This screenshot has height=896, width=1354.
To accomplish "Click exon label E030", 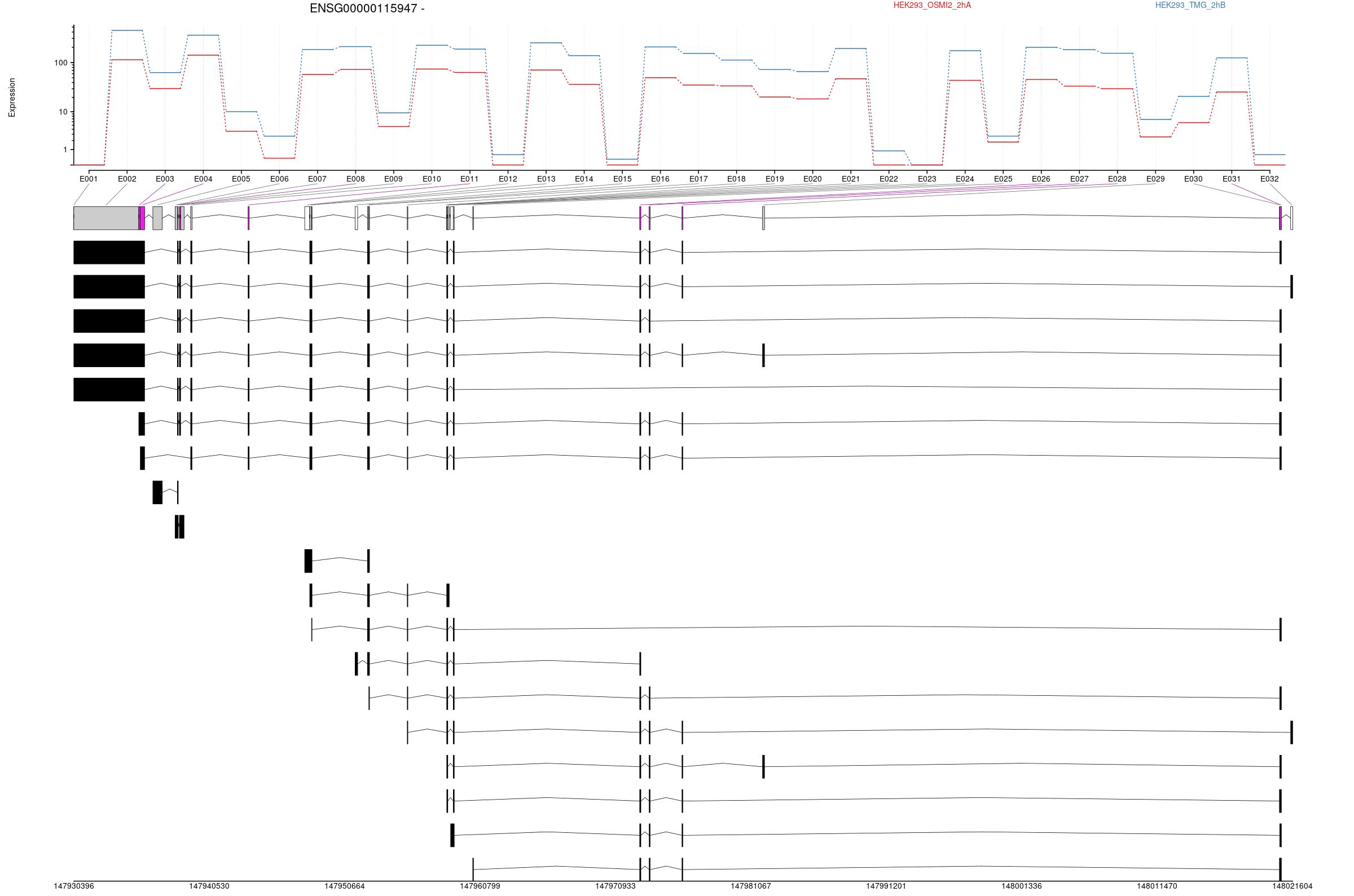I will (1193, 179).
